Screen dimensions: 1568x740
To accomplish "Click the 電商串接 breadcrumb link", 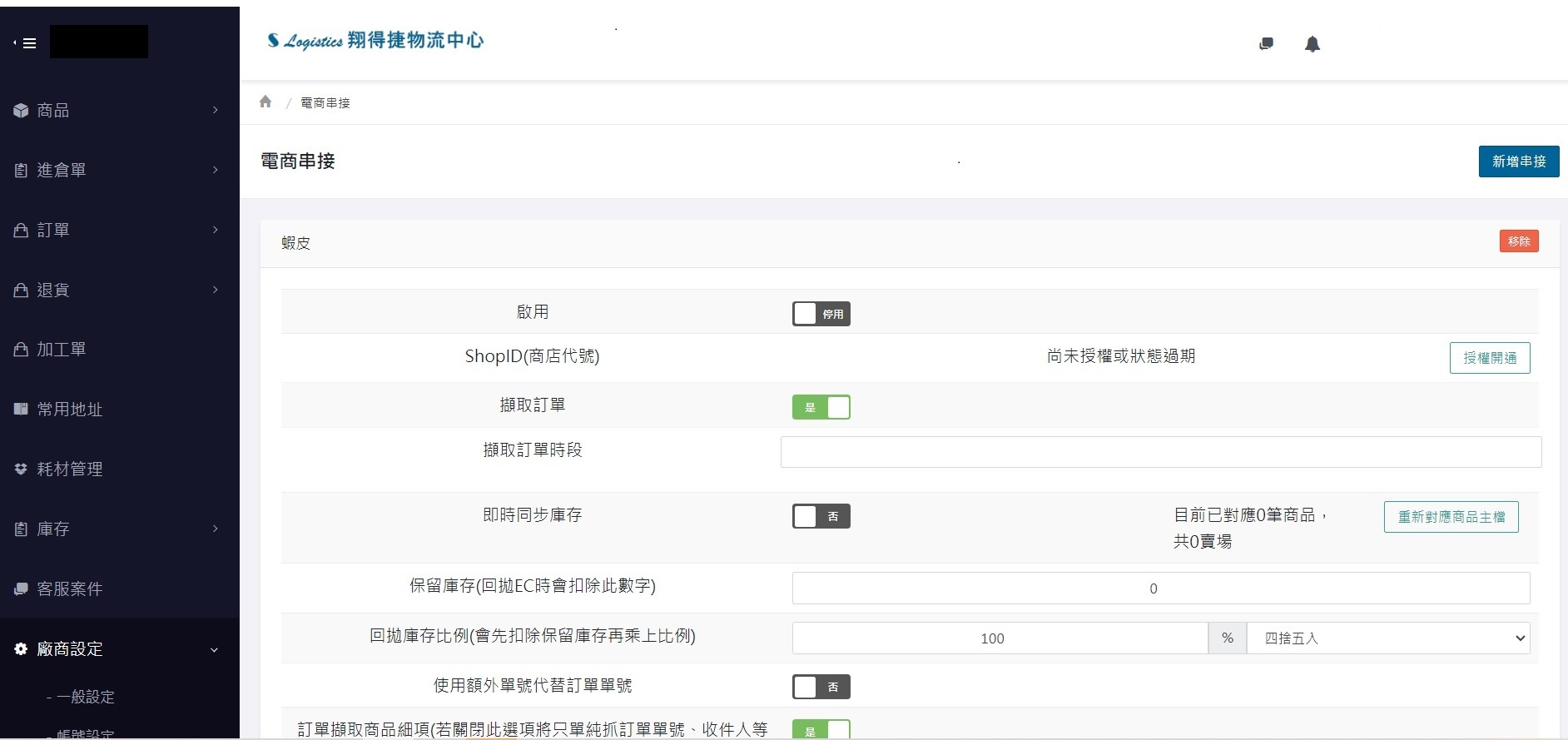I will tap(325, 102).
